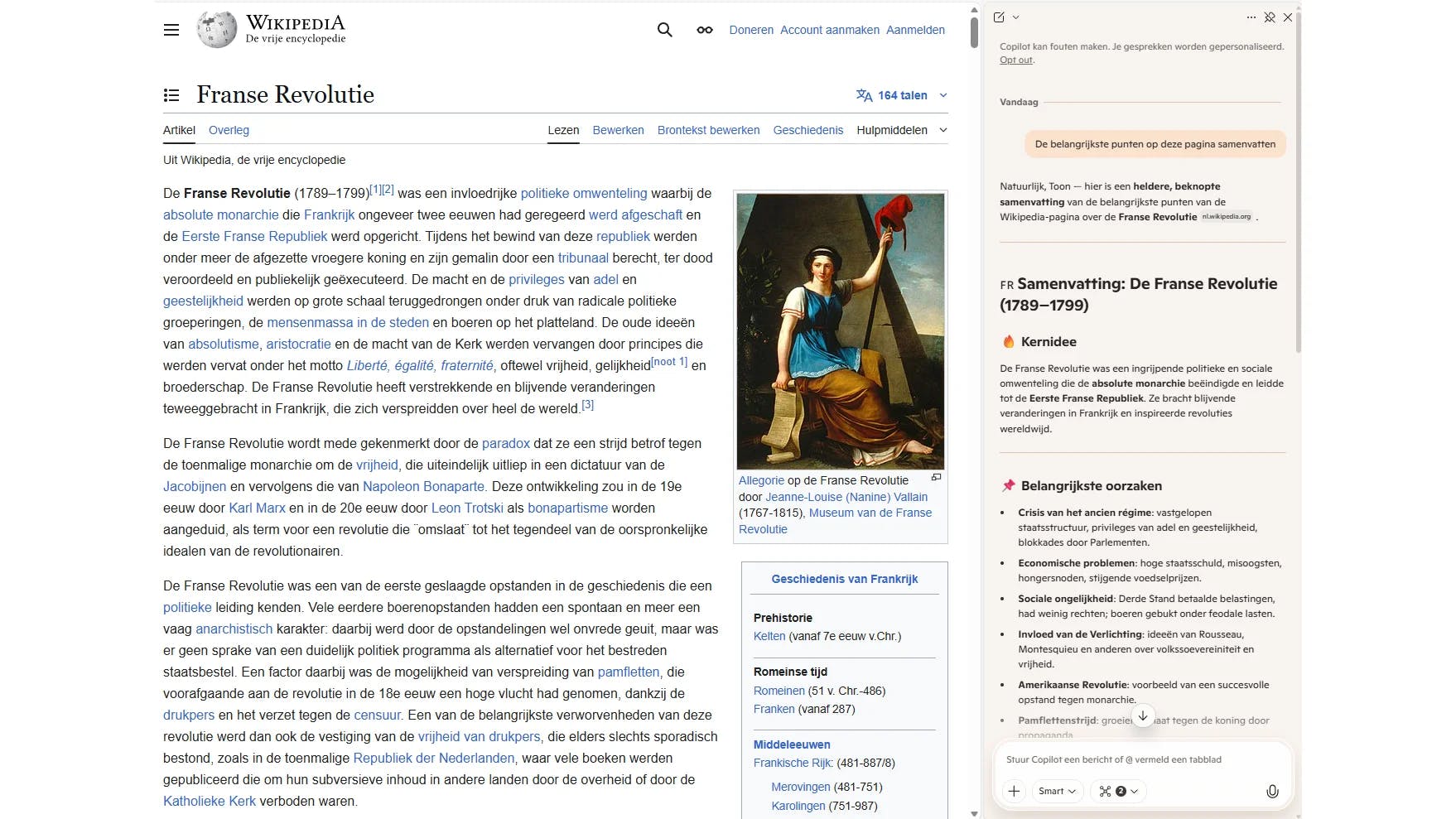Open the Eerste Franse Republiek link
This screenshot has width=1456, height=819.
(254, 236)
